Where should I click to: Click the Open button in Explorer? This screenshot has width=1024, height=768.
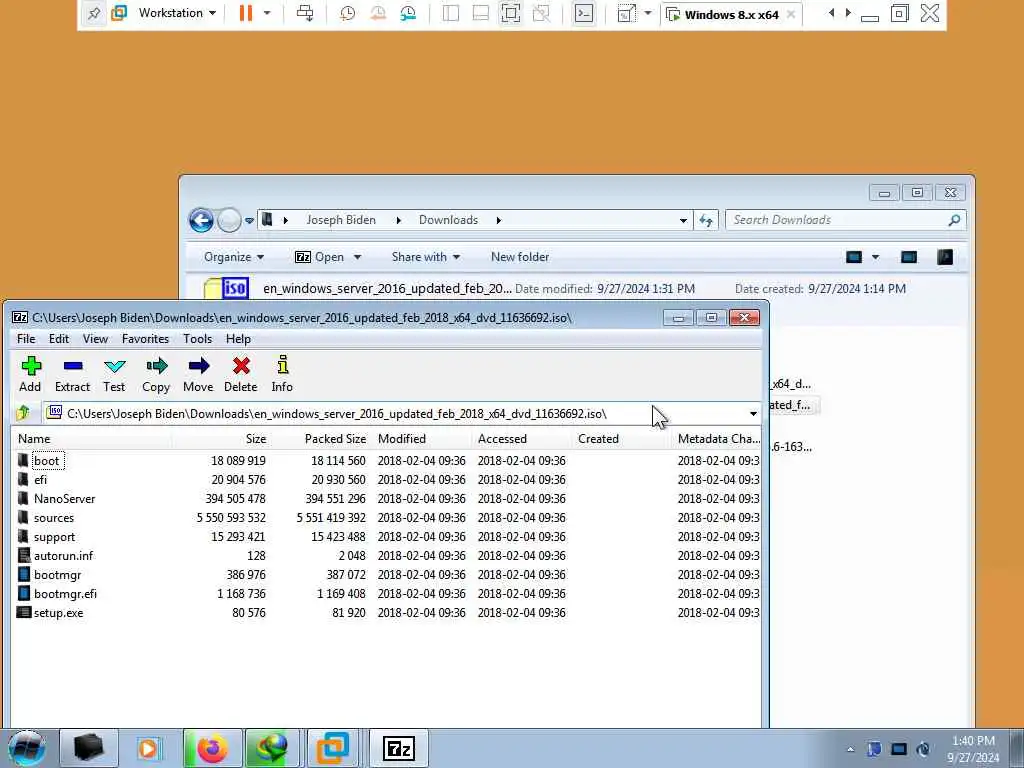tap(320, 257)
